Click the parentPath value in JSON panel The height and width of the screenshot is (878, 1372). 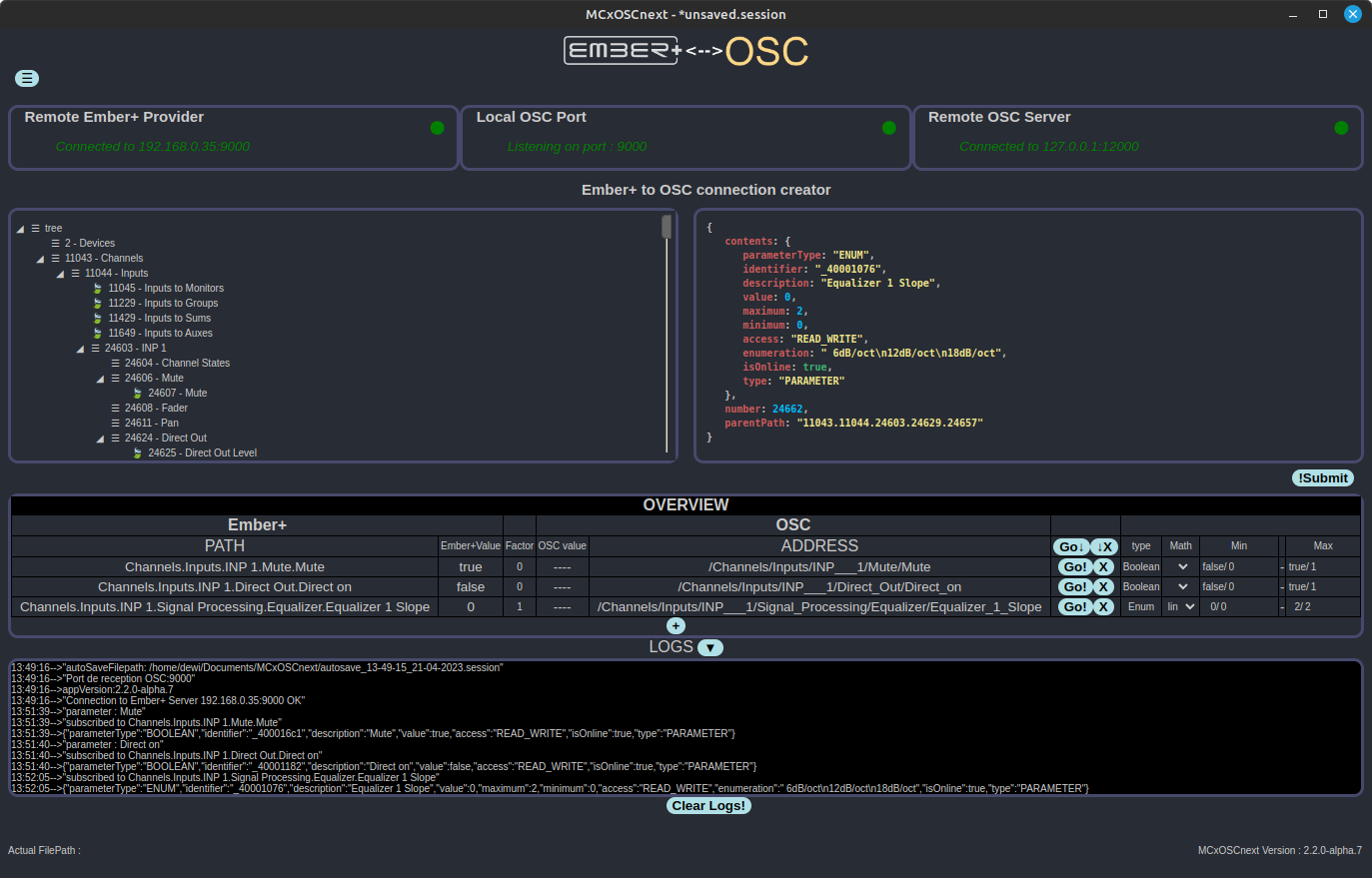(889, 424)
